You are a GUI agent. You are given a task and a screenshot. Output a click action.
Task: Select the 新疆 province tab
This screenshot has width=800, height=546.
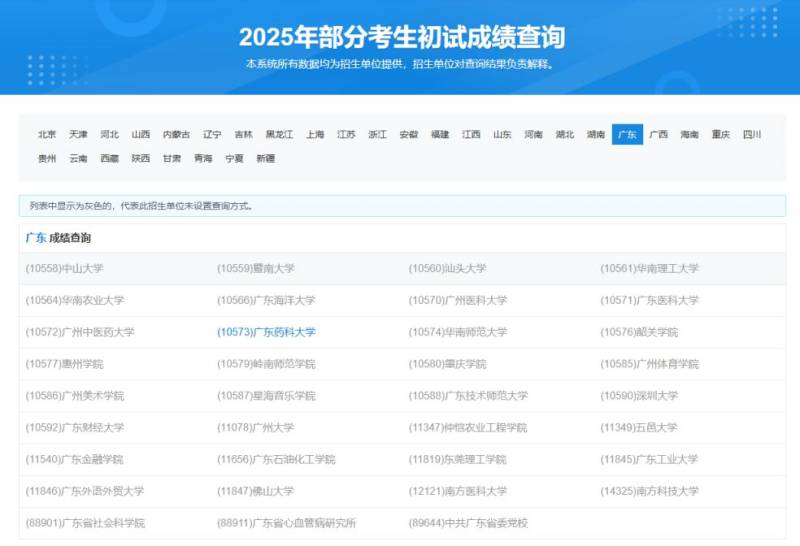tap(265, 158)
